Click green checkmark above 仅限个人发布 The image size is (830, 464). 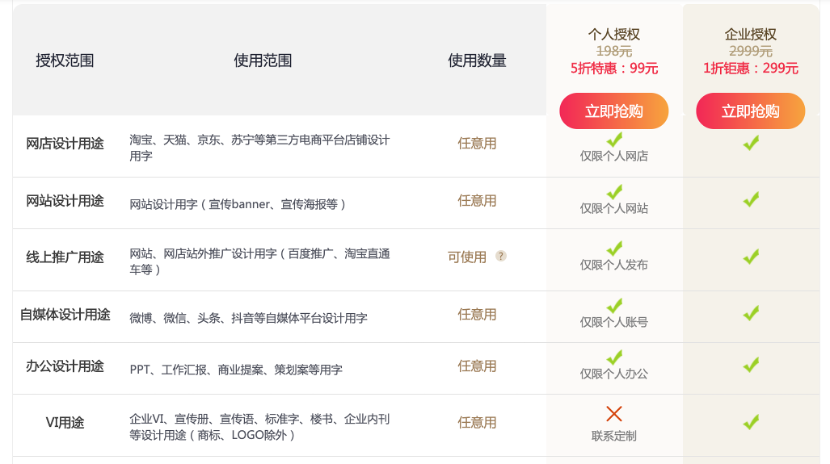[x=614, y=248]
